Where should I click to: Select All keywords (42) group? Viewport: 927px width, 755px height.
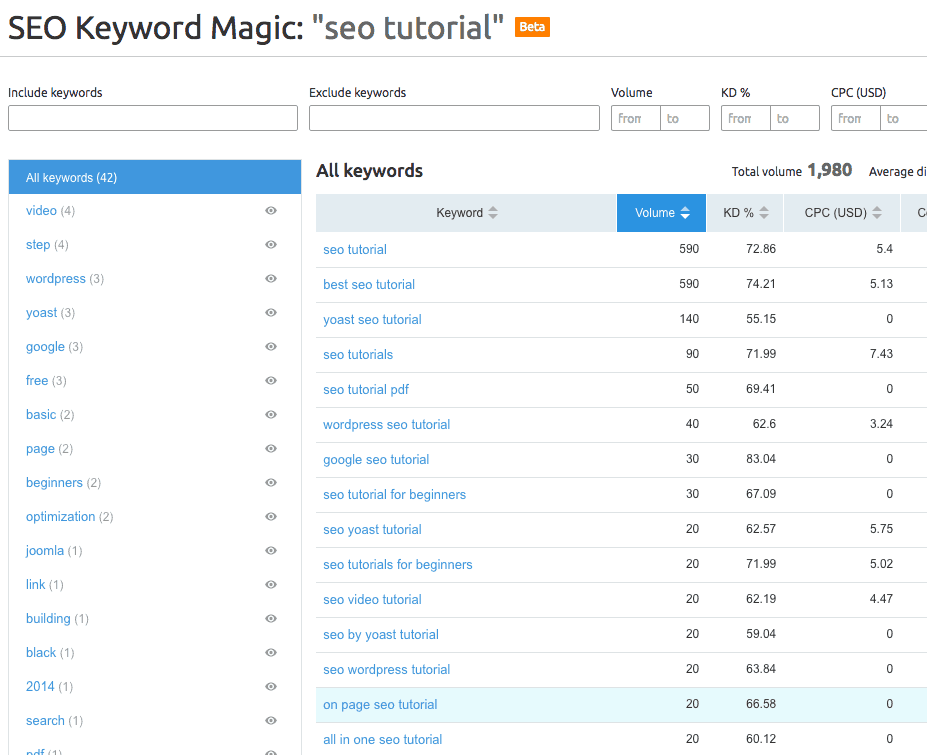(155, 178)
